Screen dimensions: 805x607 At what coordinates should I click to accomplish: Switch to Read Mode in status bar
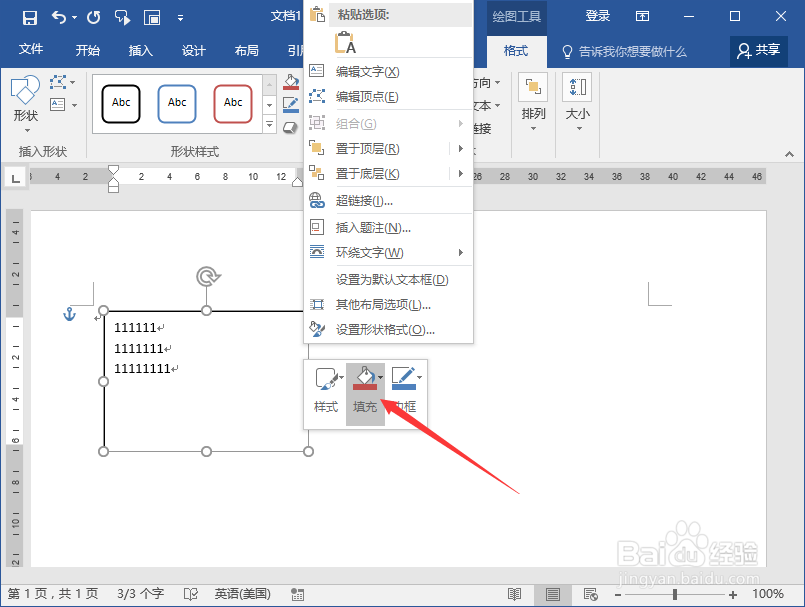(x=515, y=593)
